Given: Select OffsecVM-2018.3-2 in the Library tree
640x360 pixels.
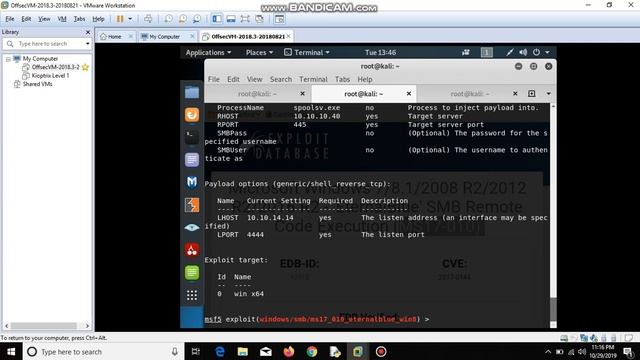Looking at the screenshot, I should pos(56,67).
